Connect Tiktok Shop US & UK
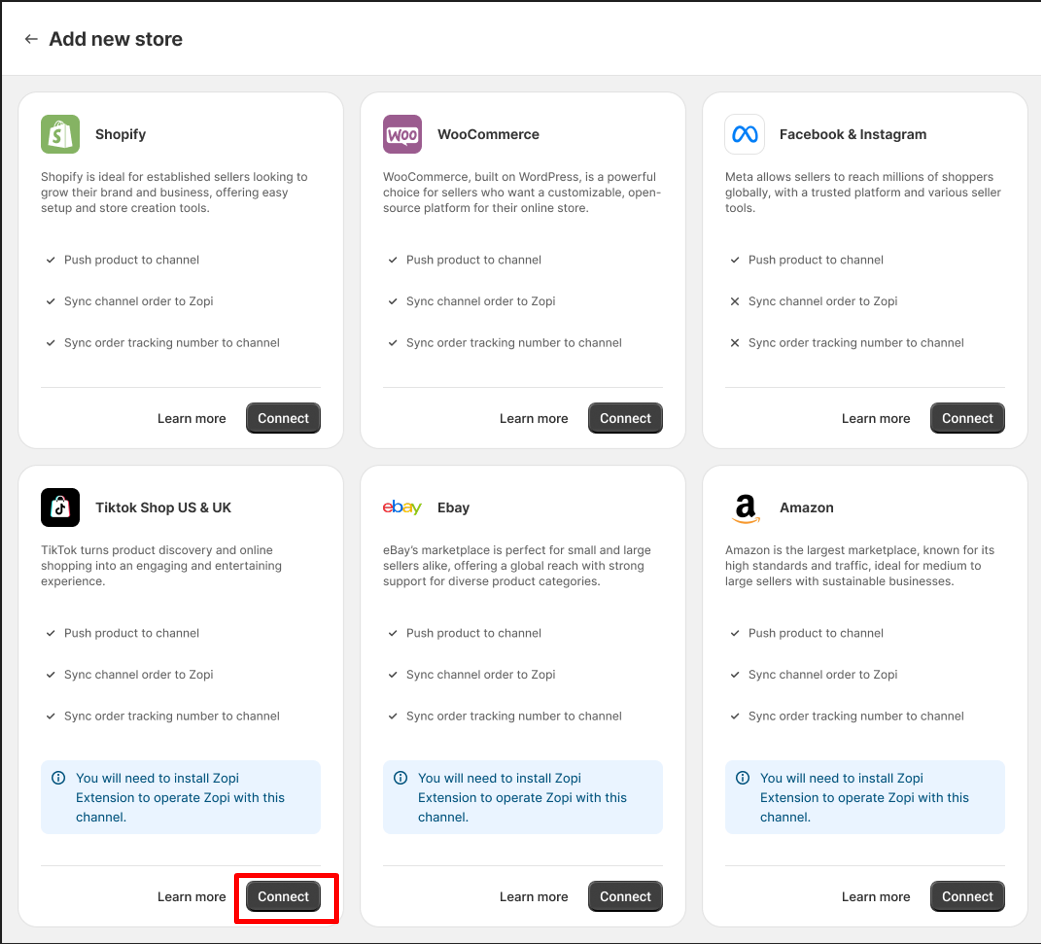This screenshot has width=1041, height=944. point(283,896)
